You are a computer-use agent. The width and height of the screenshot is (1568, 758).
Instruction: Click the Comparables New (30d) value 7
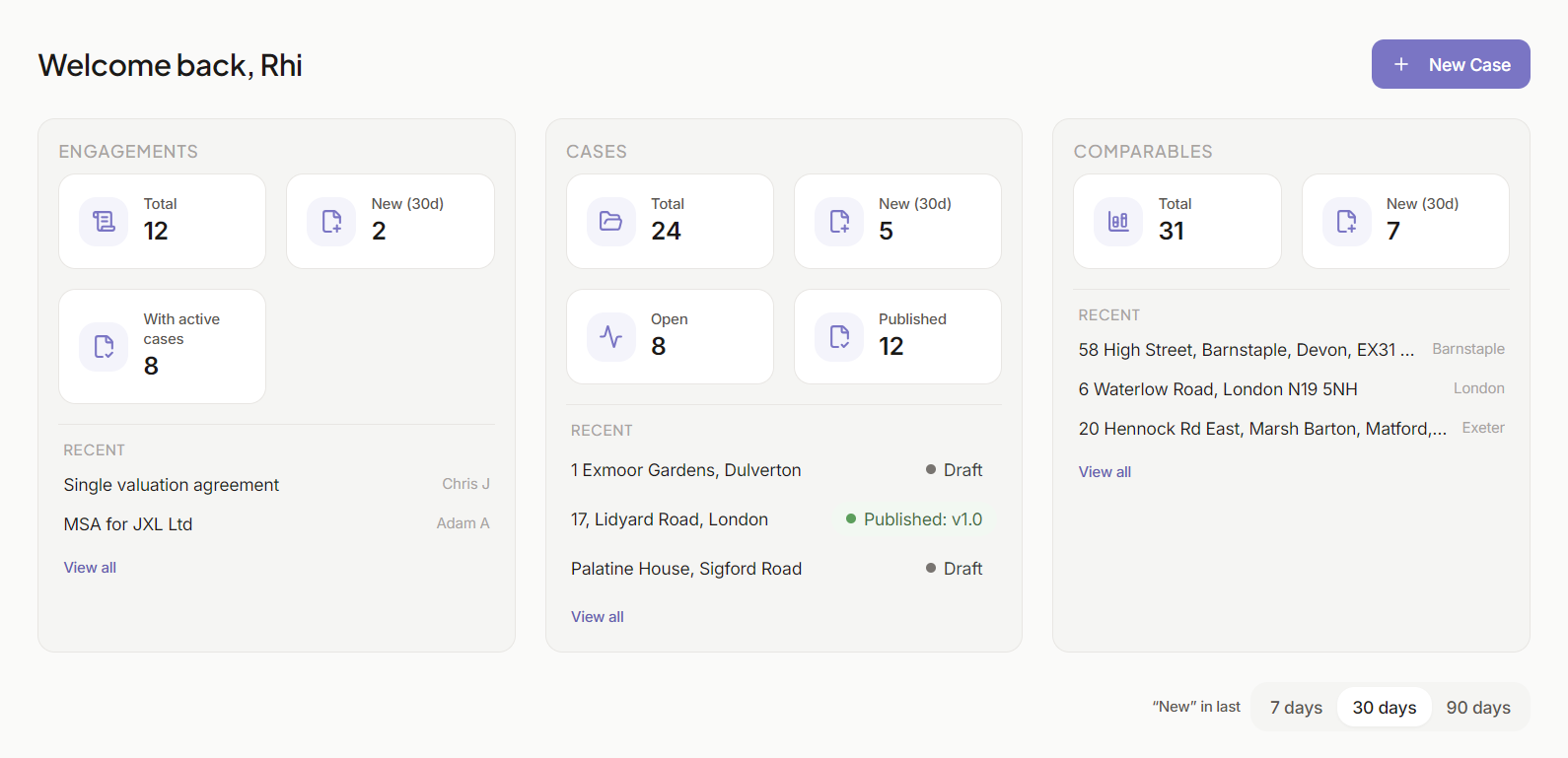[x=1393, y=232]
